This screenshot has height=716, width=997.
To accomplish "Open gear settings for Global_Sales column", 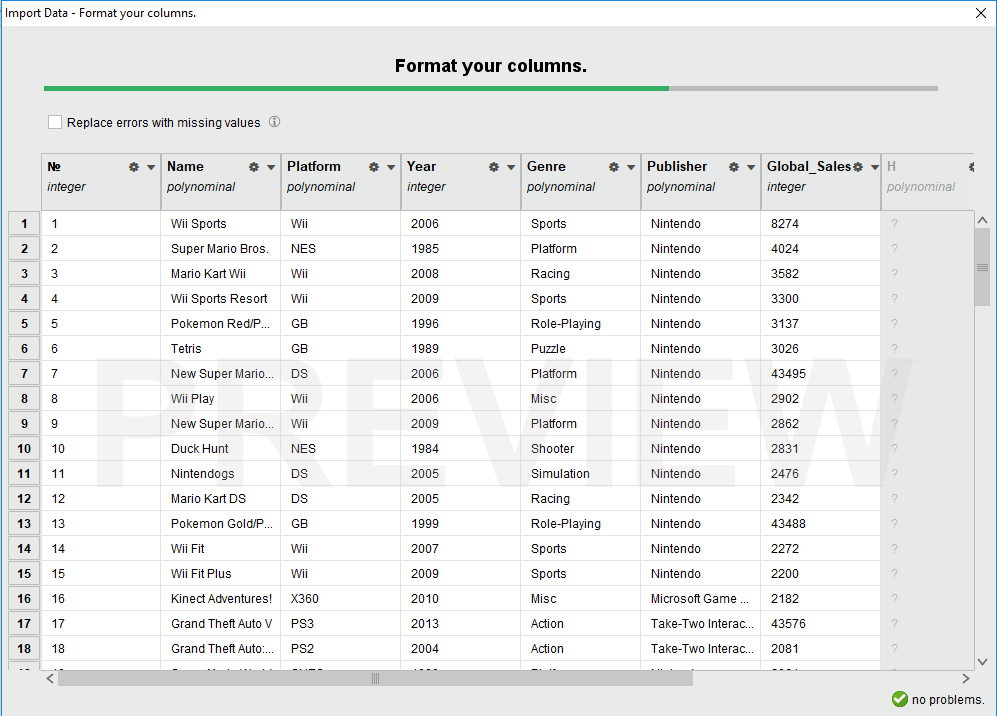I will click(x=858, y=167).
